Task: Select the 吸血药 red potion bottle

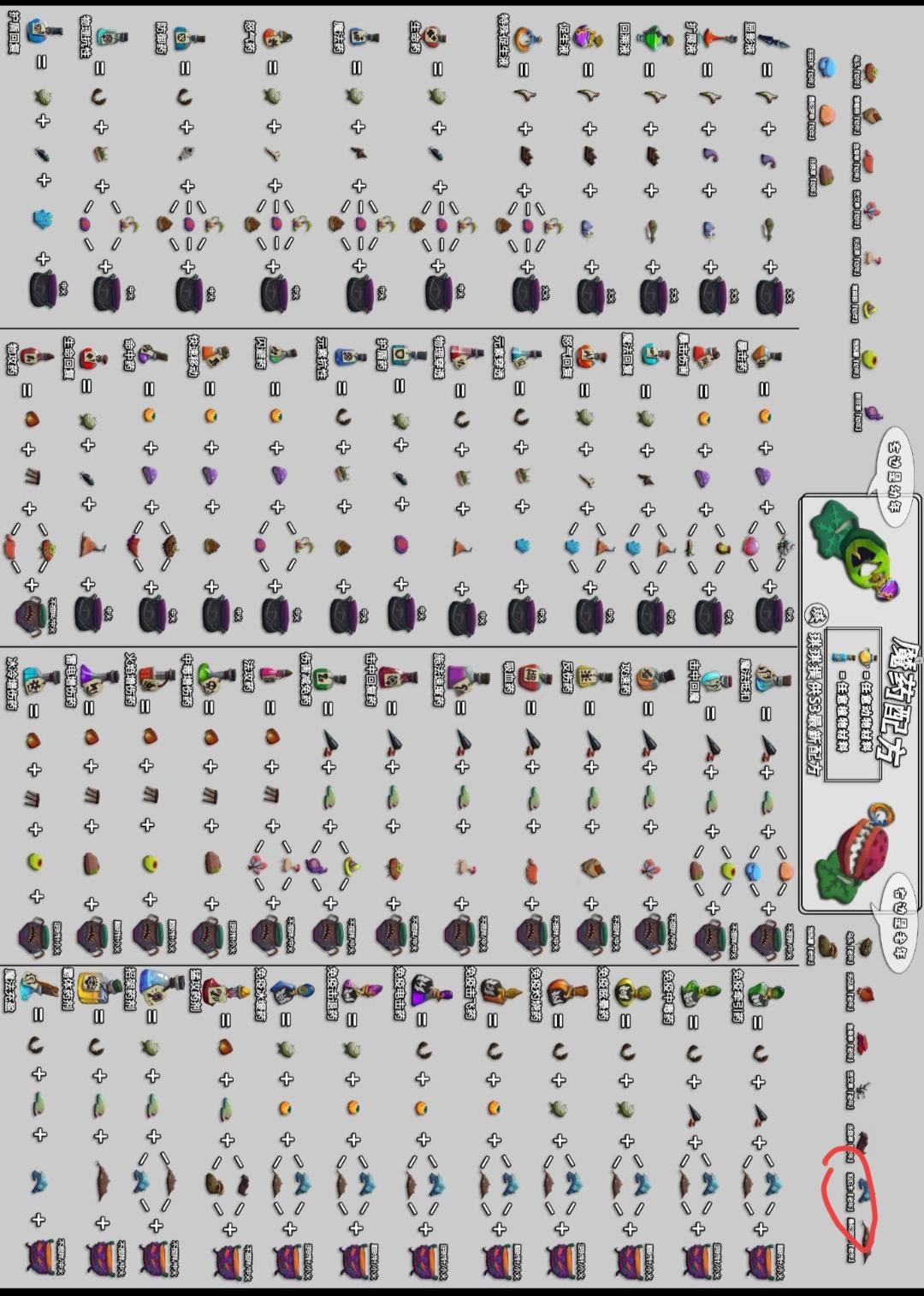Action: (533, 675)
